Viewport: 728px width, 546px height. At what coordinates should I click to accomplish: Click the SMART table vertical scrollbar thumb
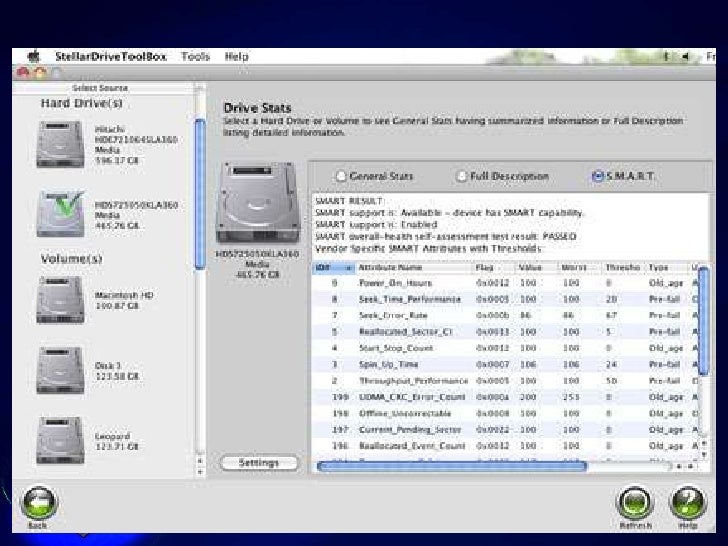pos(703,321)
